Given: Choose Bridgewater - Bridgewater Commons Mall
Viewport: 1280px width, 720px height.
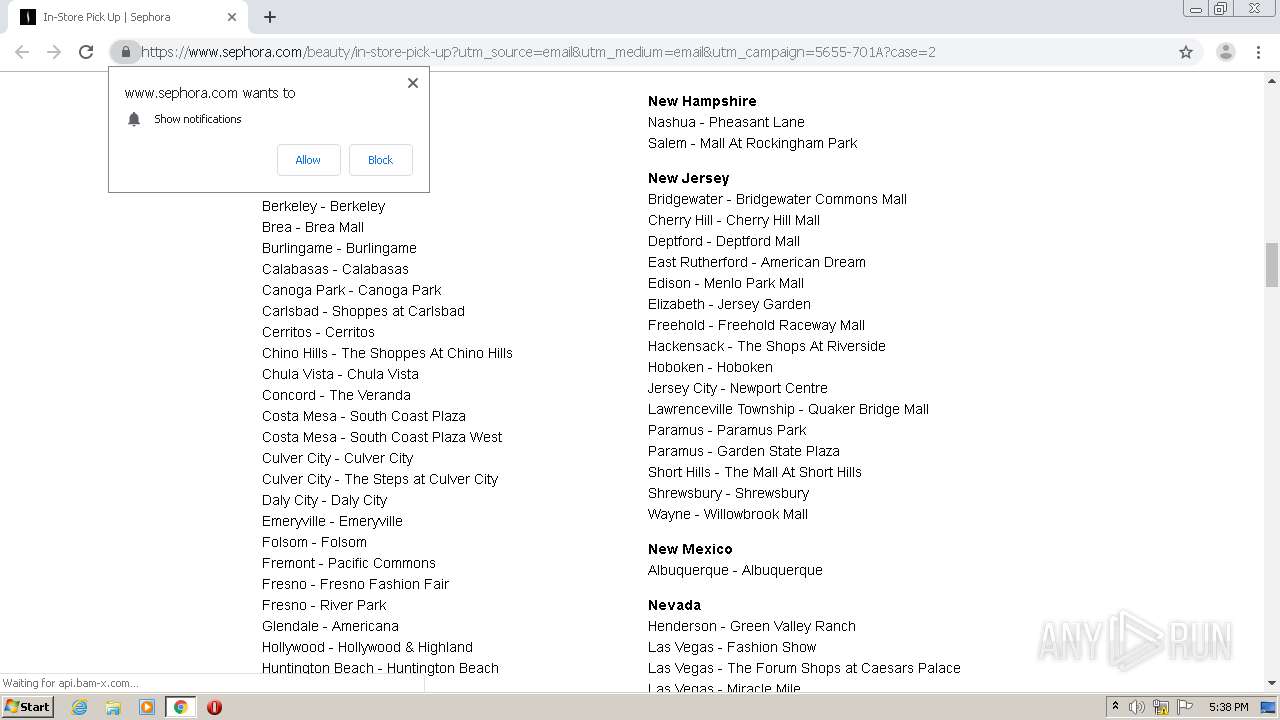Looking at the screenshot, I should [x=777, y=199].
